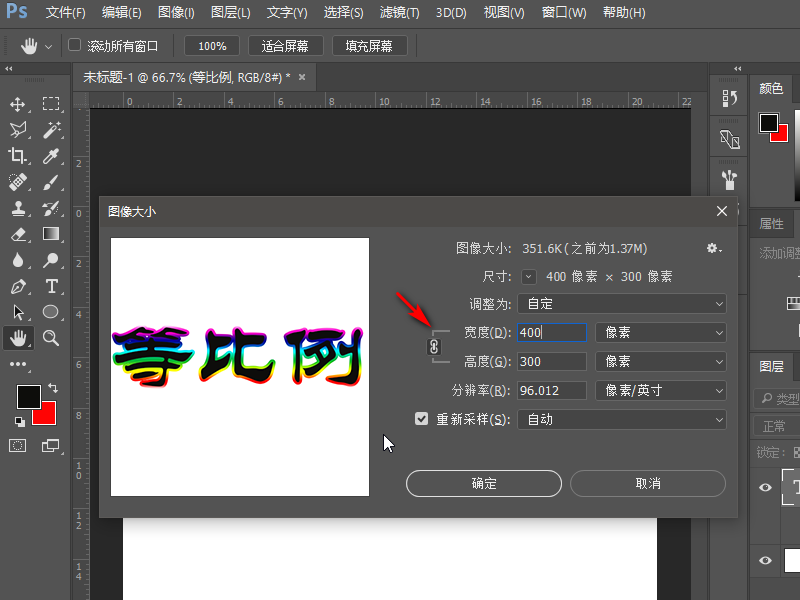The height and width of the screenshot is (600, 800).
Task: Swap foreground and background colors
Action: pyautogui.click(x=53, y=388)
